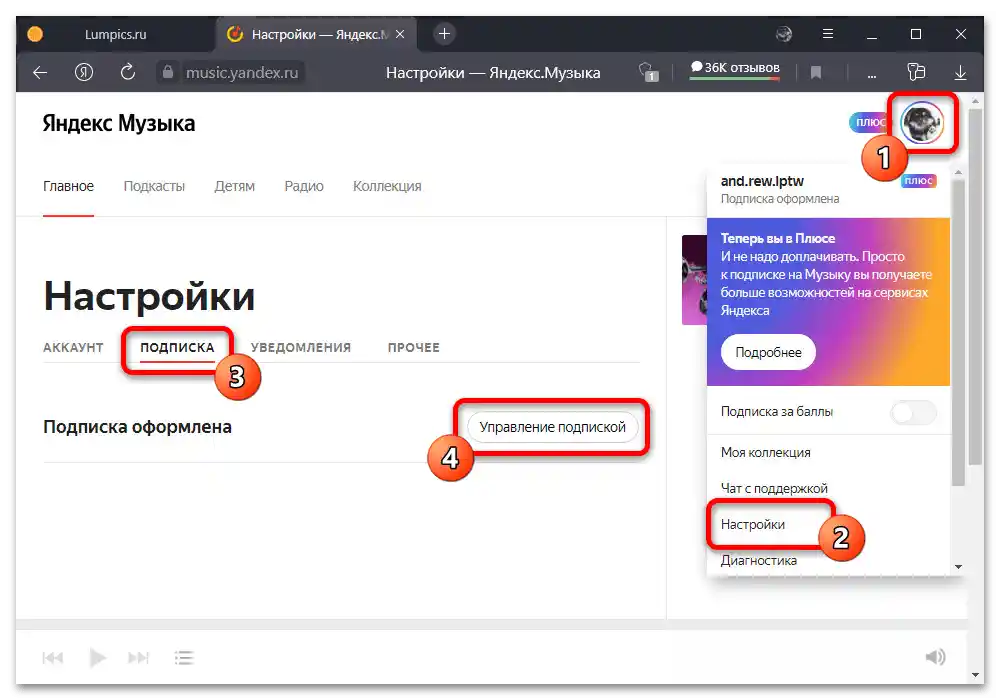Go back with the browser back arrow
This screenshot has height=700, width=1000.
pos(40,73)
